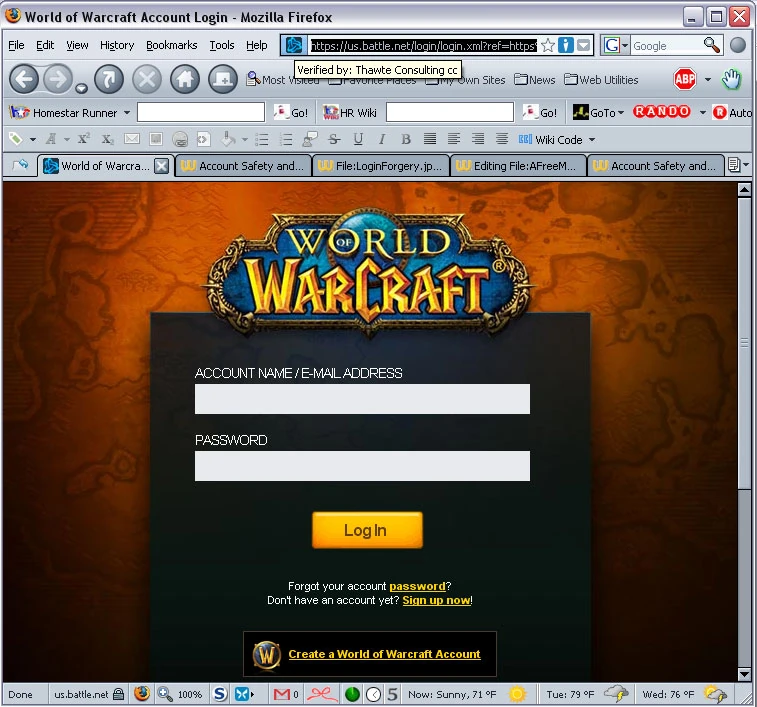This screenshot has height=707, width=757.
Task: Apply italic formatting
Action: coord(382,140)
